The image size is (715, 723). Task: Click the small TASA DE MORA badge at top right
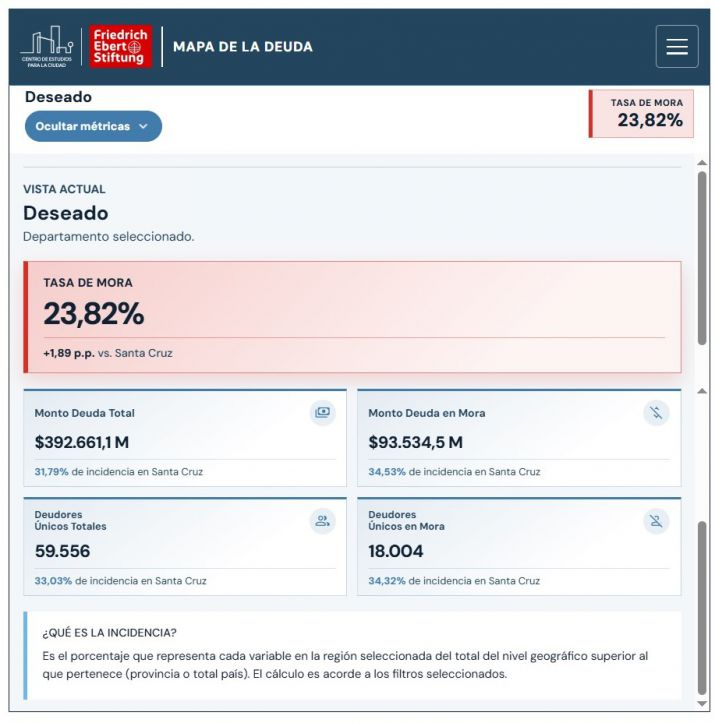tap(641, 113)
